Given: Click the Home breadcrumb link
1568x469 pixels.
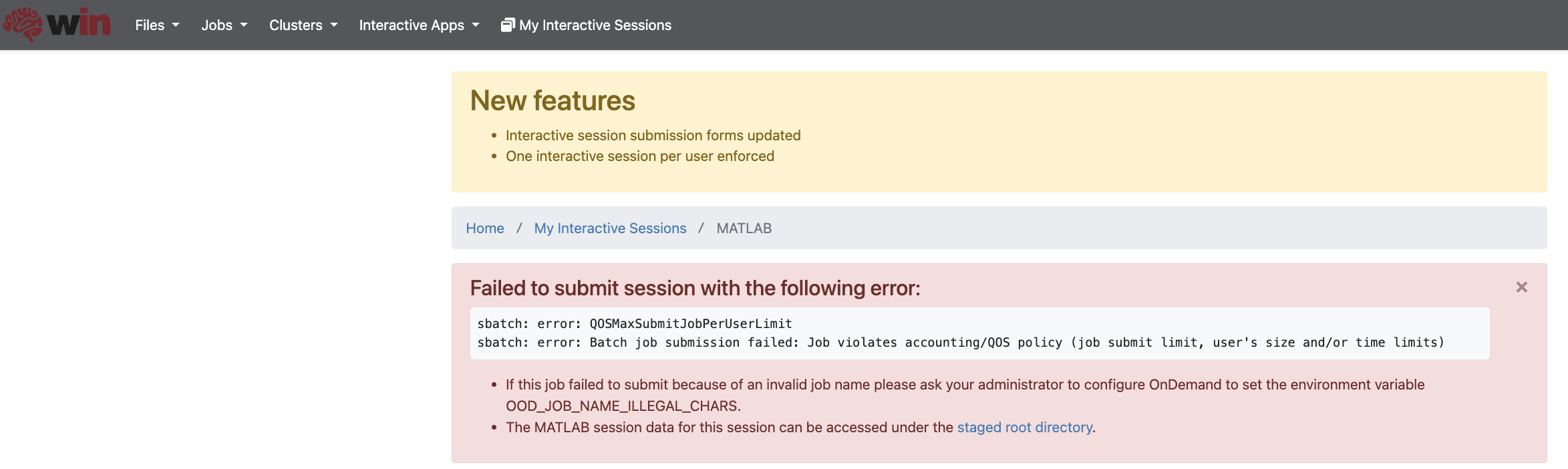Looking at the screenshot, I should click(x=485, y=228).
